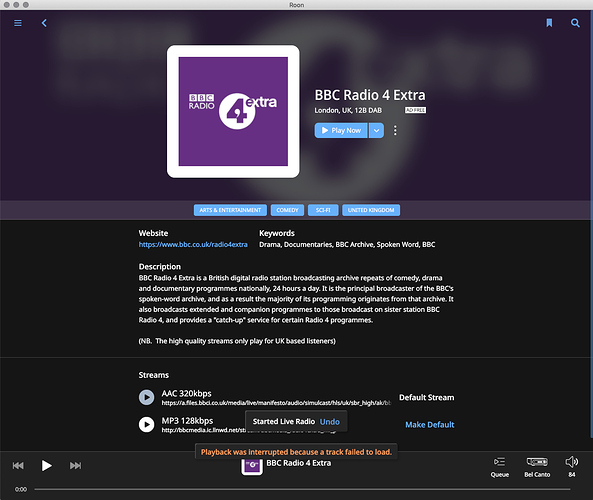This screenshot has height=500, width=593.
Task: Play the AAC 320kbps stream
Action: [146, 398]
